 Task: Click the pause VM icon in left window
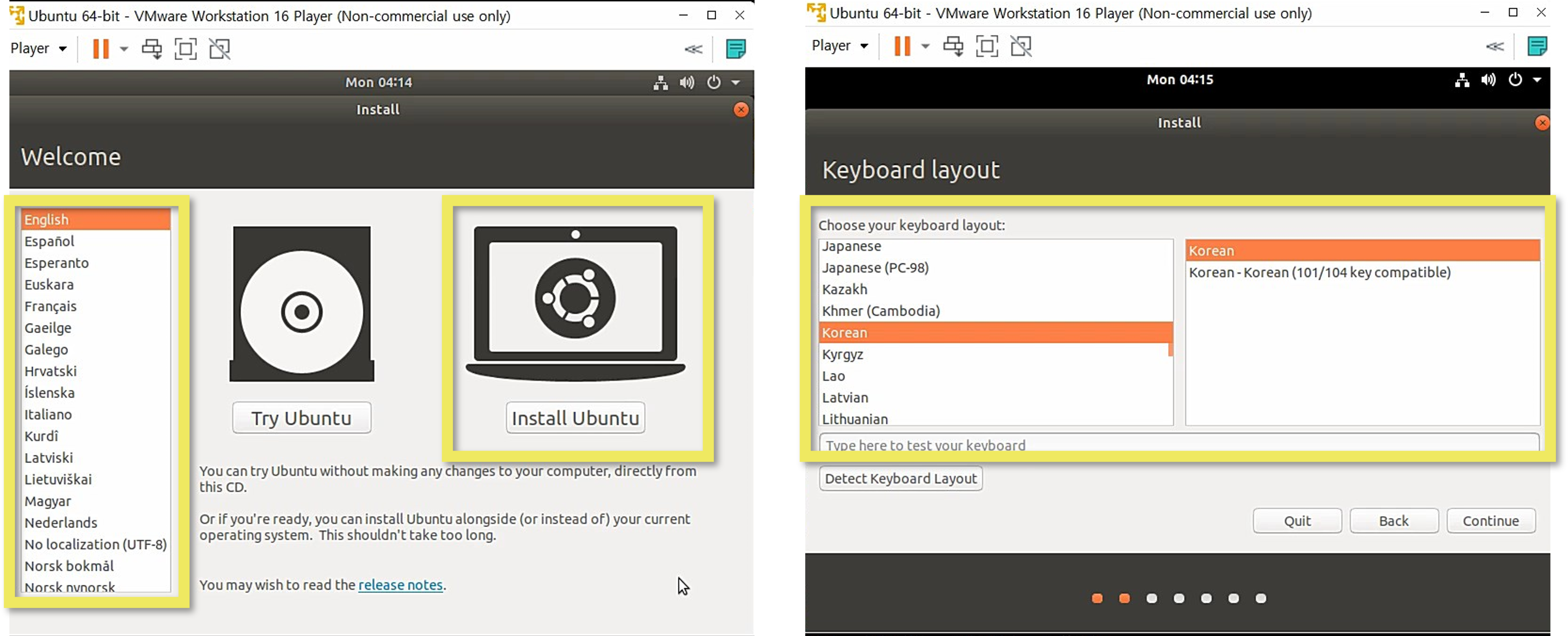(x=101, y=49)
